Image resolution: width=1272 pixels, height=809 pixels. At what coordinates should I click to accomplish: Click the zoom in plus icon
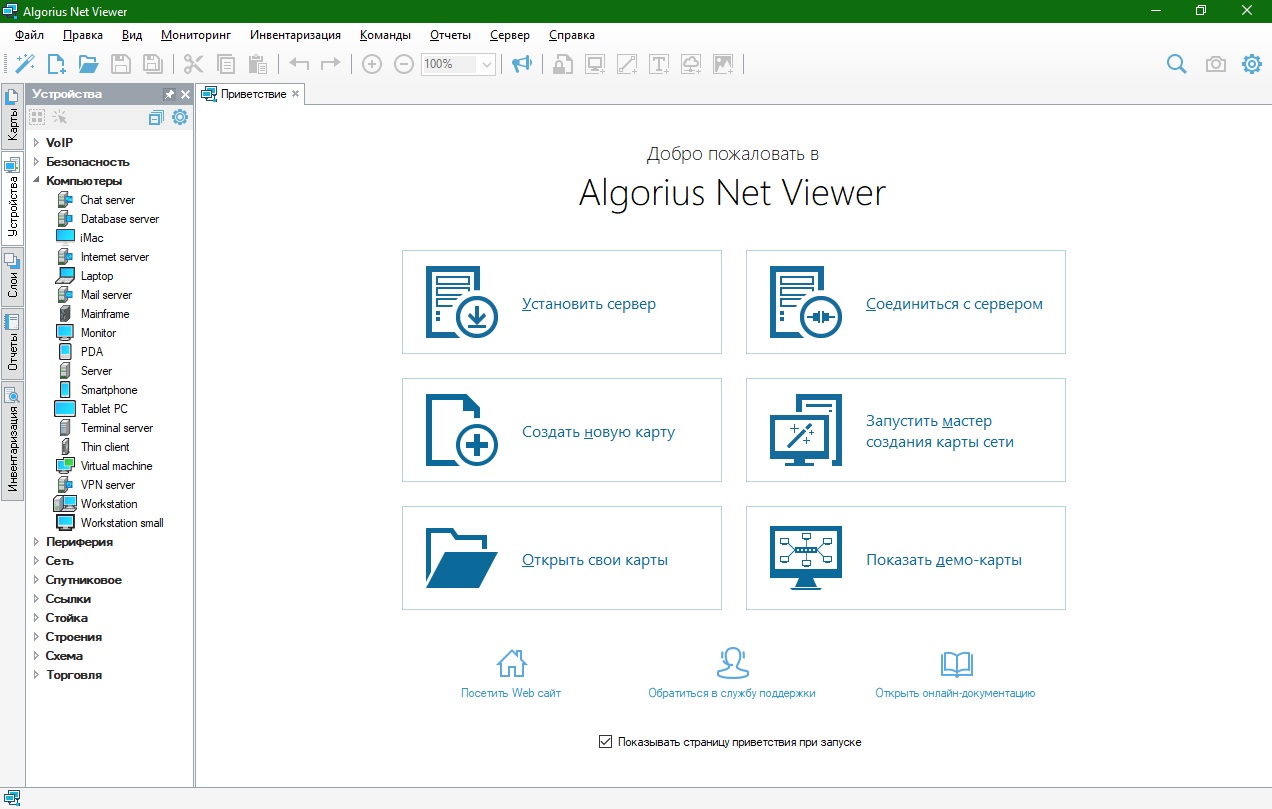pyautogui.click(x=372, y=64)
